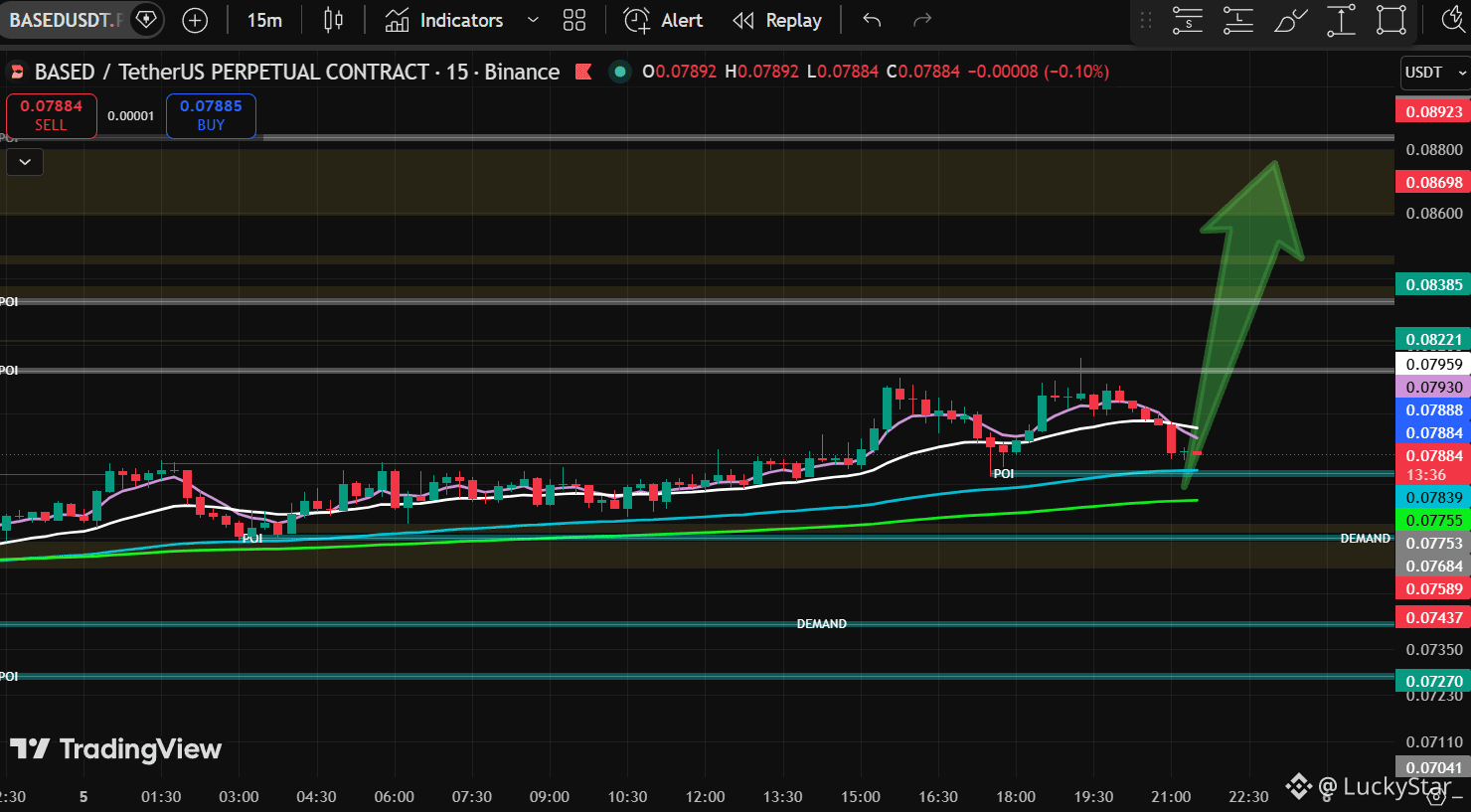Screen dimensions: 1471x812
Task: Click the diamond icon beside the symbol
Action: [146, 20]
